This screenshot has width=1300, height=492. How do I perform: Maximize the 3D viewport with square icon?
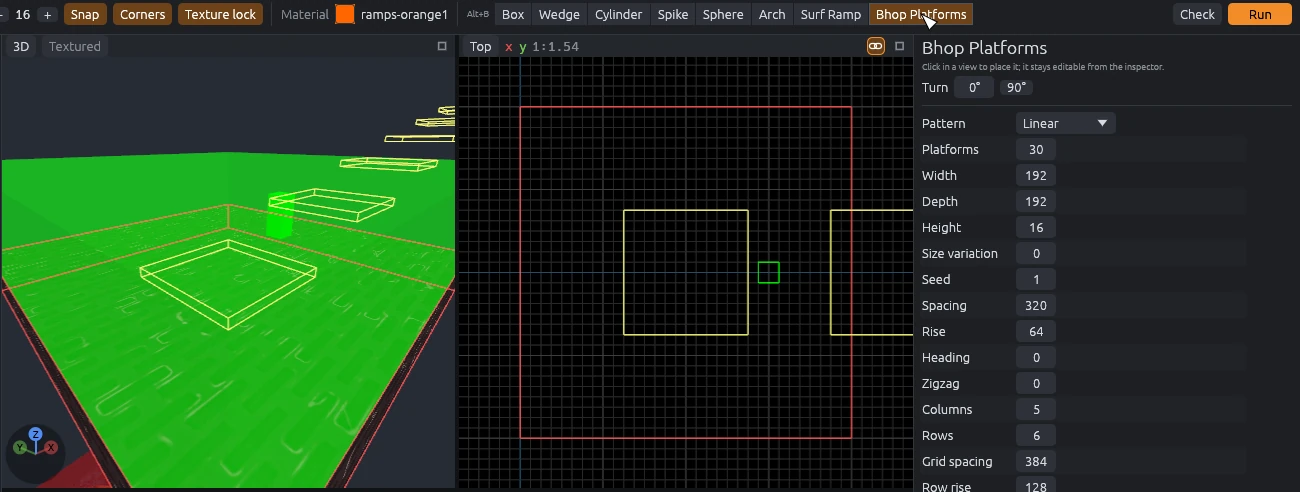442,46
